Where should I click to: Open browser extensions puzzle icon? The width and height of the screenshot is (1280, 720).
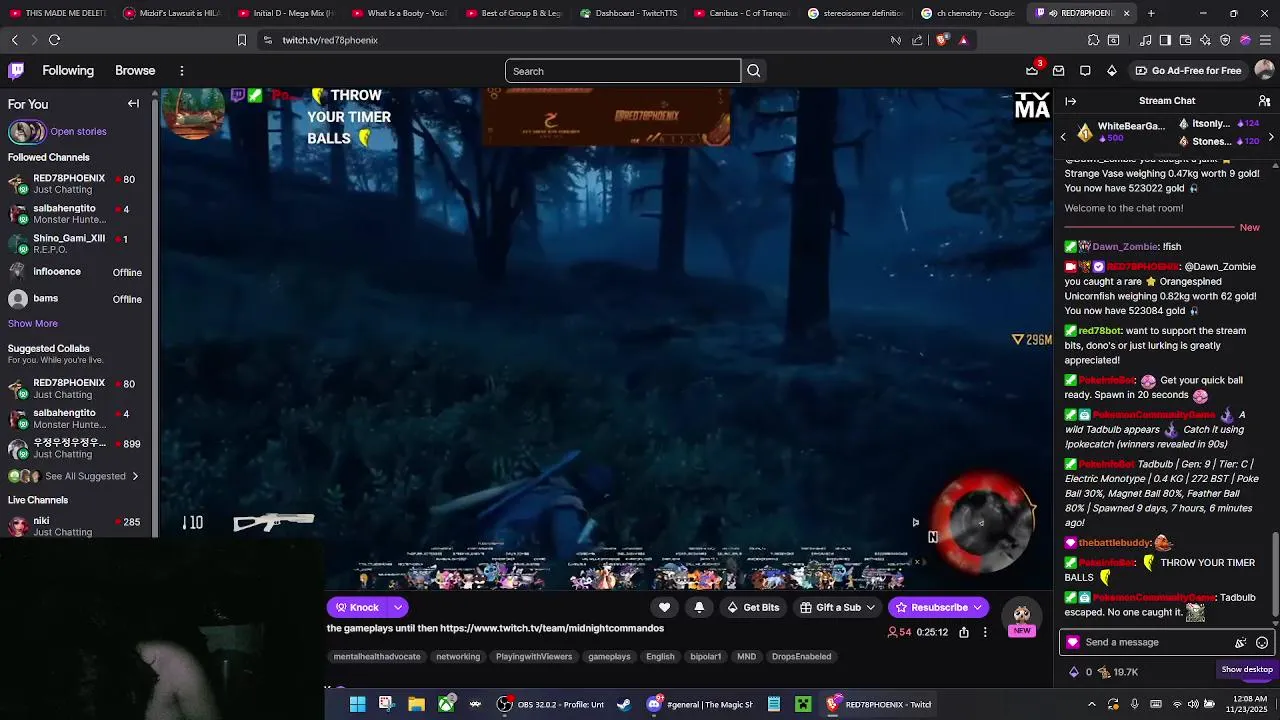(1093, 40)
